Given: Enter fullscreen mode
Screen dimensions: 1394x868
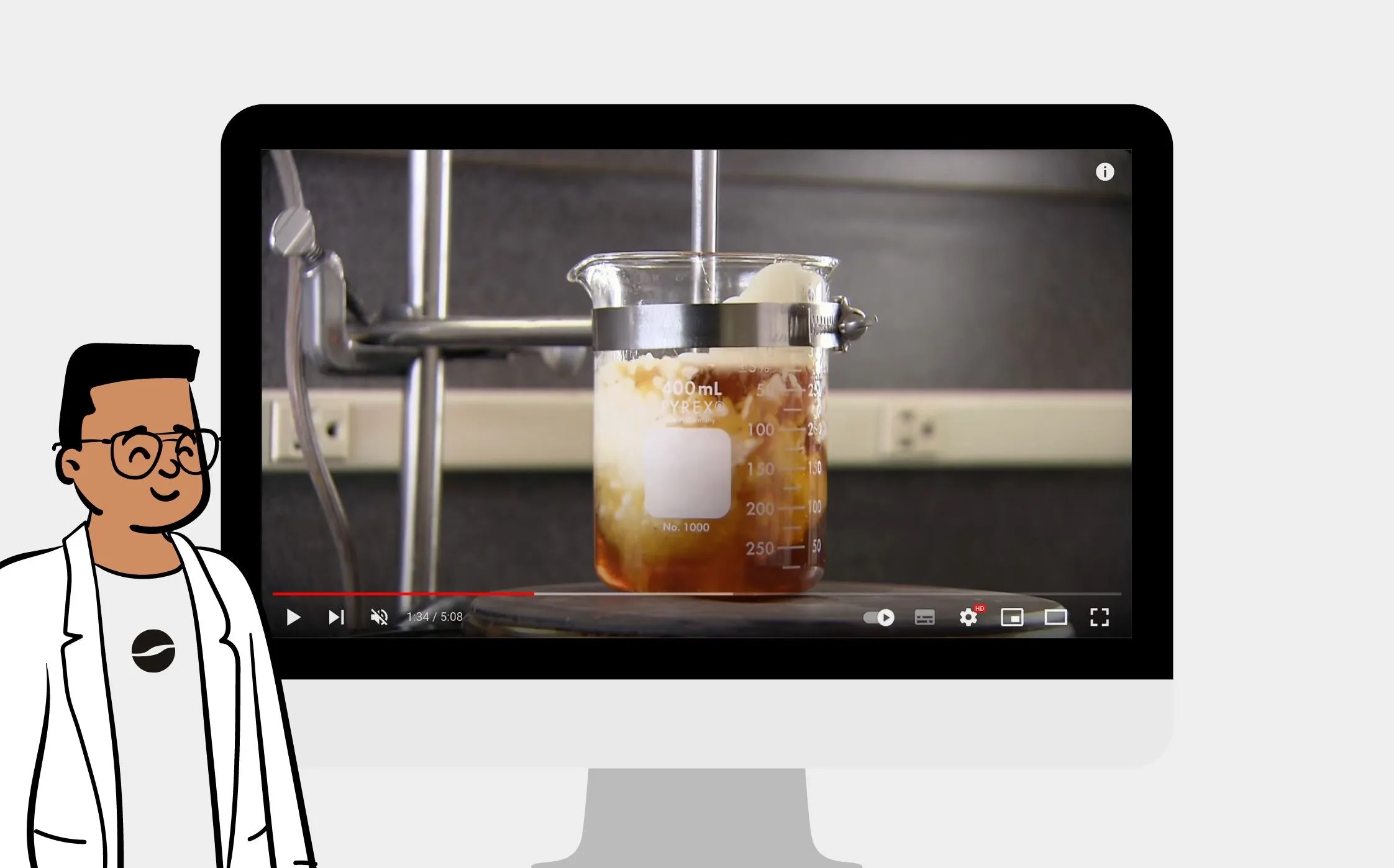Looking at the screenshot, I should click(1099, 617).
